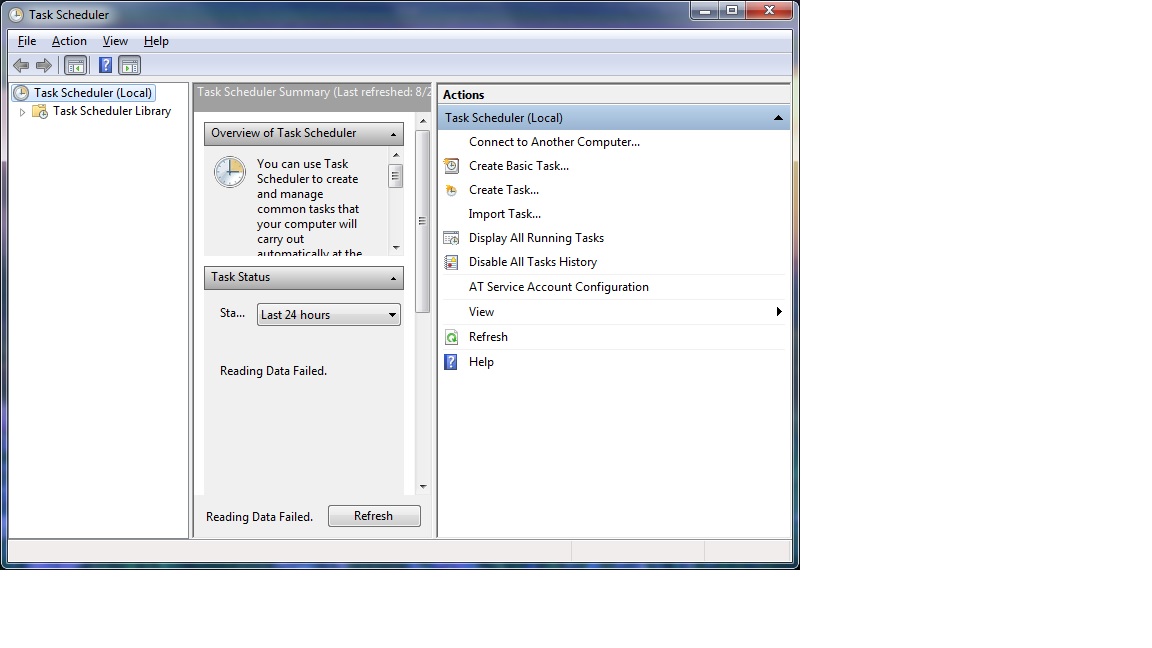
Task: Click Connect to Another Computer...
Action: [554, 142]
